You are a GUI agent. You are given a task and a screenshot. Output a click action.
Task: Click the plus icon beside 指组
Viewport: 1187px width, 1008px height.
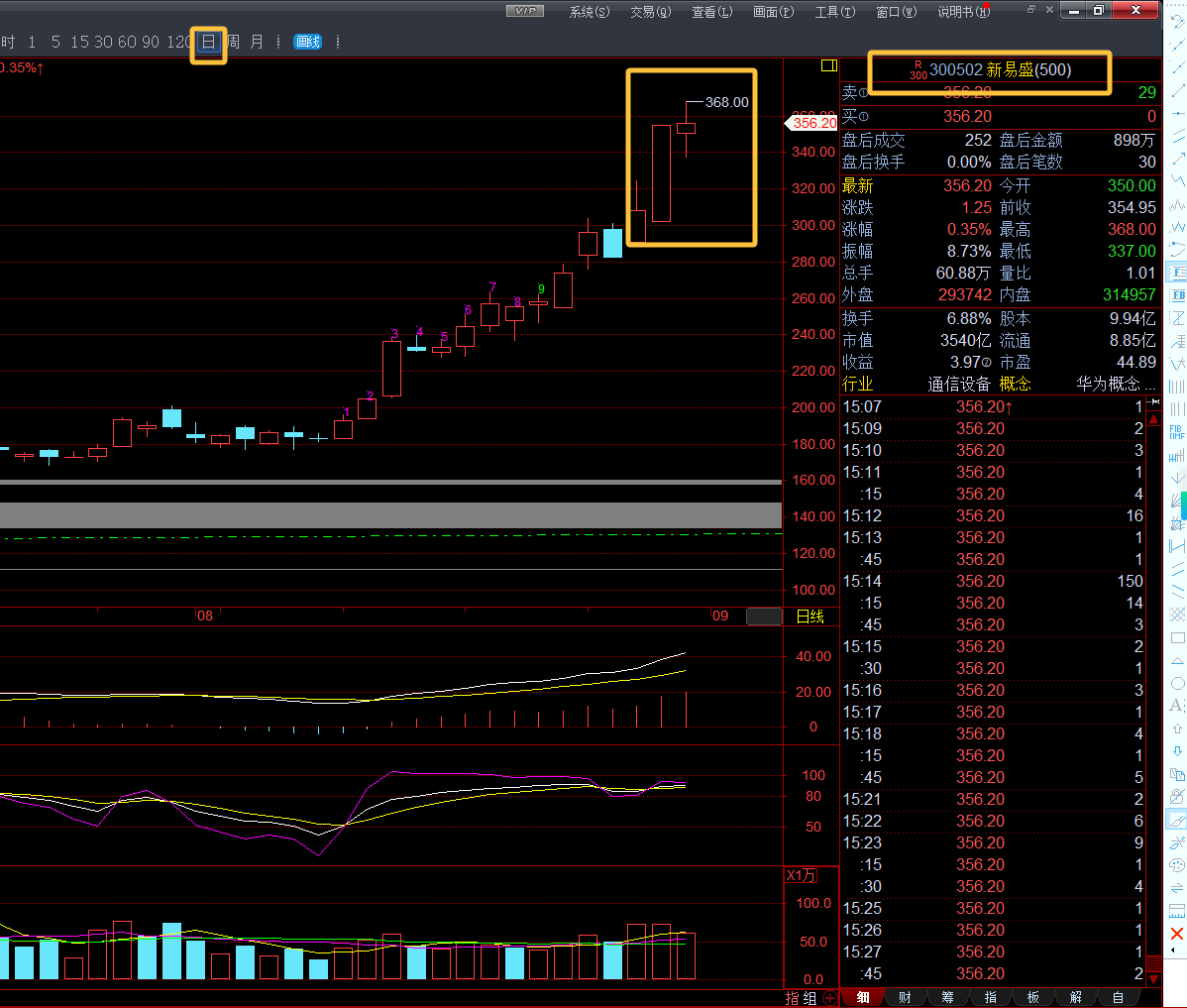point(829,998)
